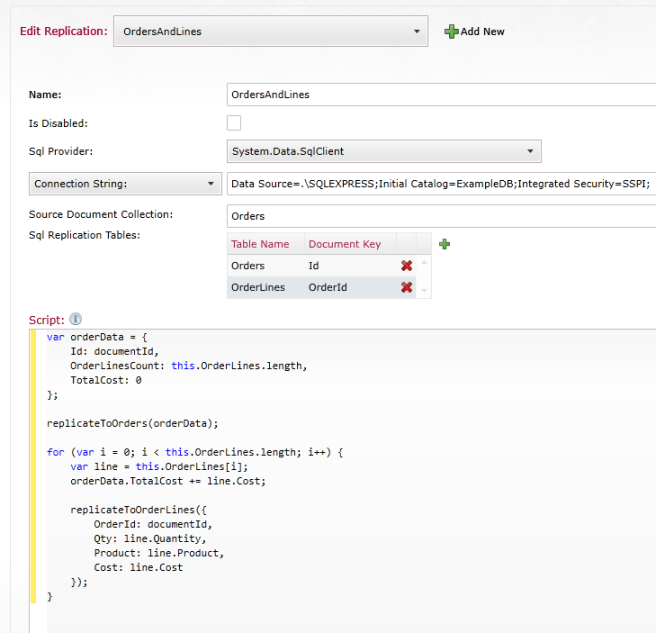The height and width of the screenshot is (633, 656).
Task: Click the var orderData script line
Action: tap(97, 337)
